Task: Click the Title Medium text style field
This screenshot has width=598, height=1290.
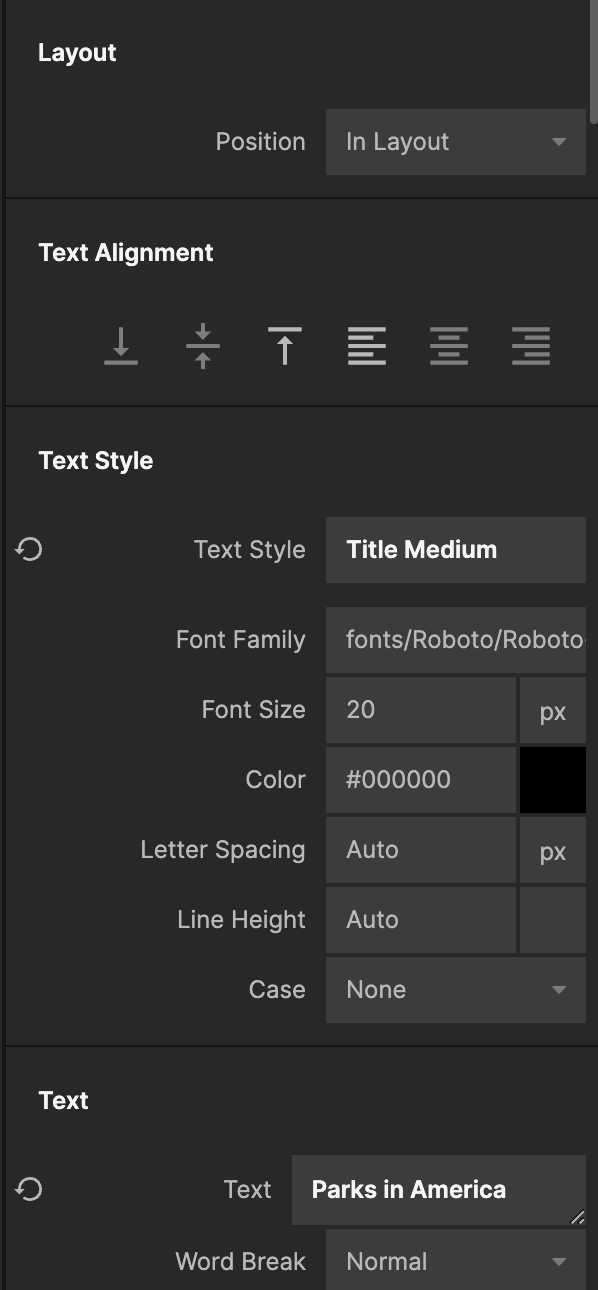Action: click(456, 549)
